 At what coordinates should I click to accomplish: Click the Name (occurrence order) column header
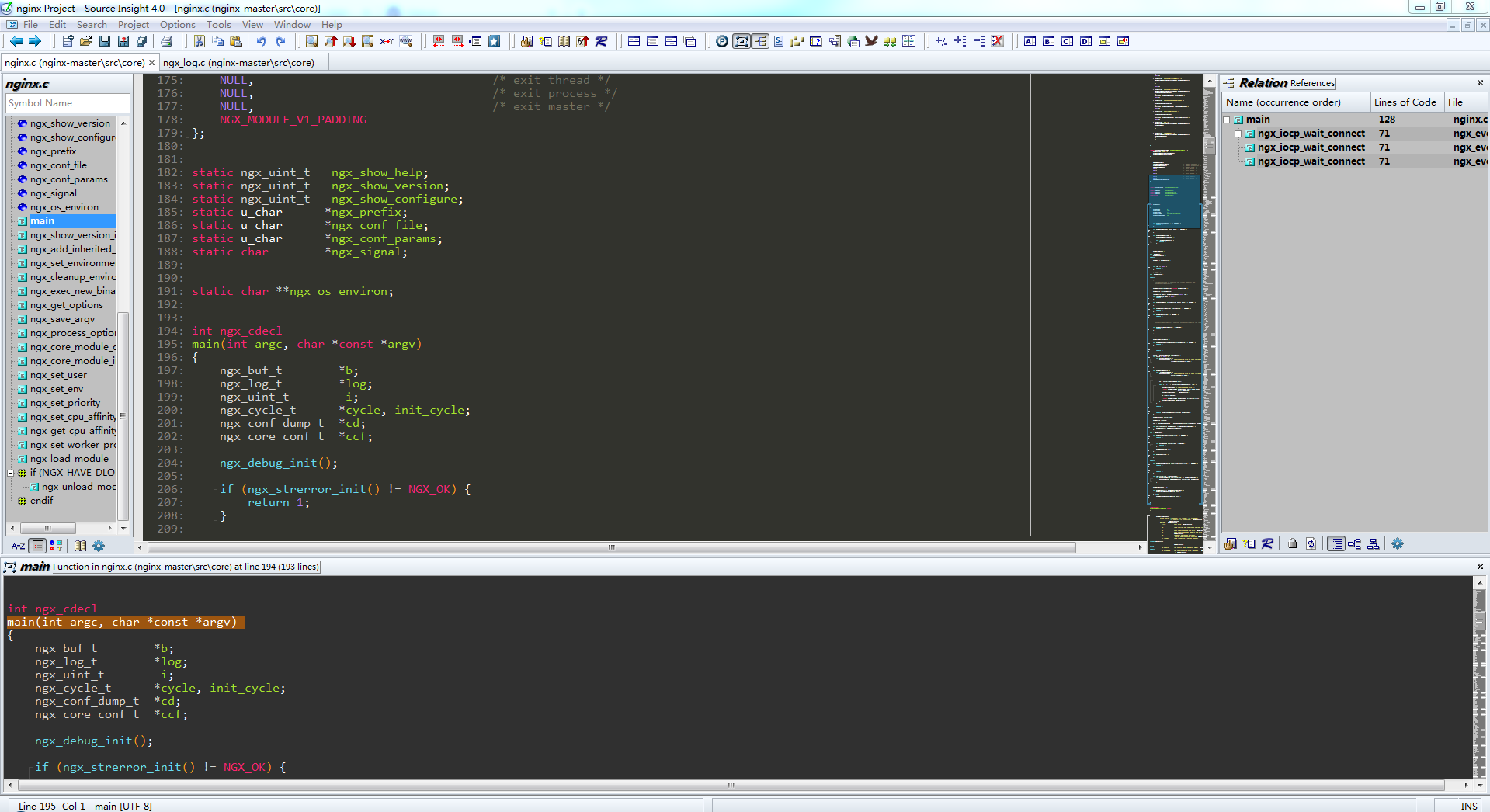click(1296, 102)
